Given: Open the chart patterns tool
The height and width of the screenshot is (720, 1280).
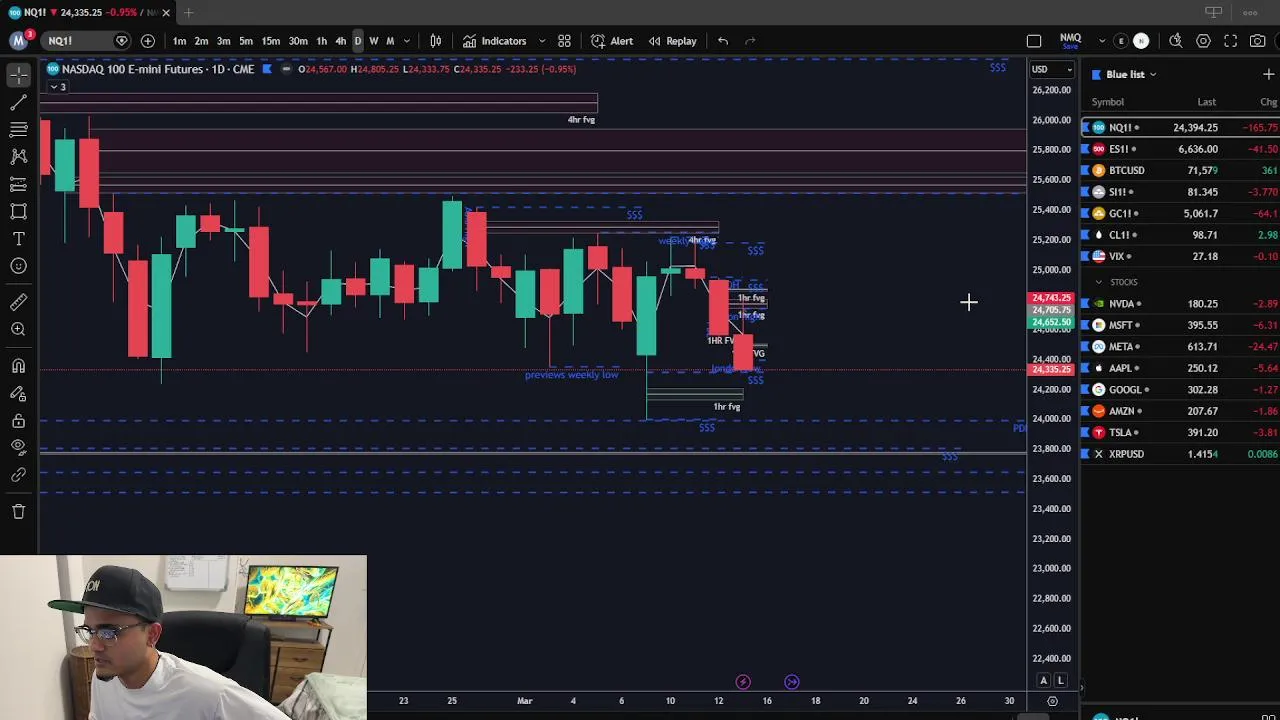Looking at the screenshot, I should [18, 156].
